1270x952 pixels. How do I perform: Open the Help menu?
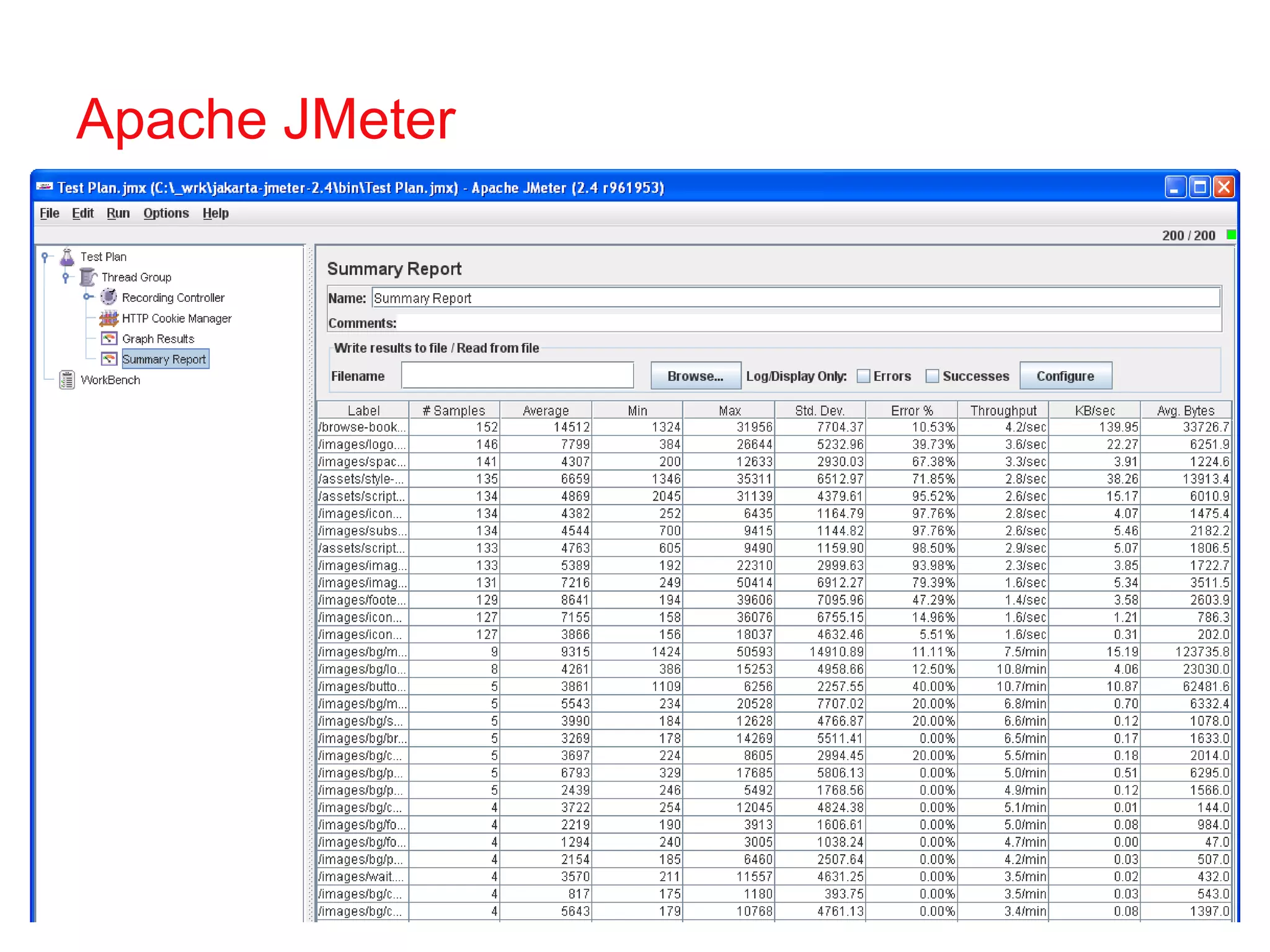pyautogui.click(x=215, y=213)
